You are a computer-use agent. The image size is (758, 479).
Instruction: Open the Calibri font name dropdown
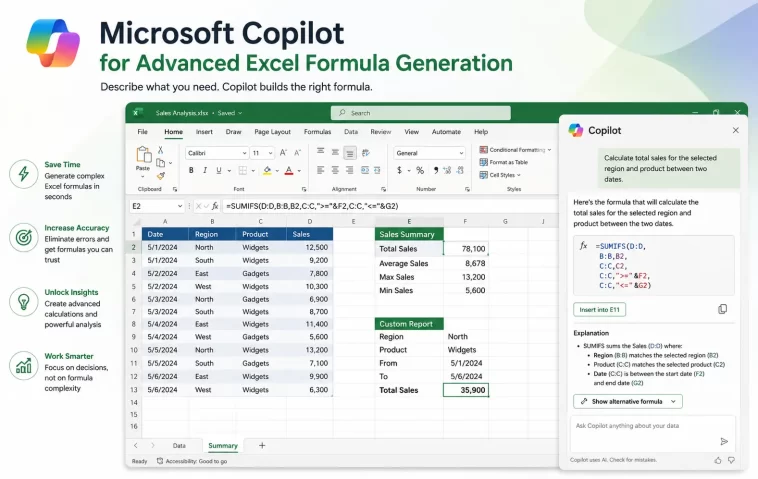click(x=244, y=153)
